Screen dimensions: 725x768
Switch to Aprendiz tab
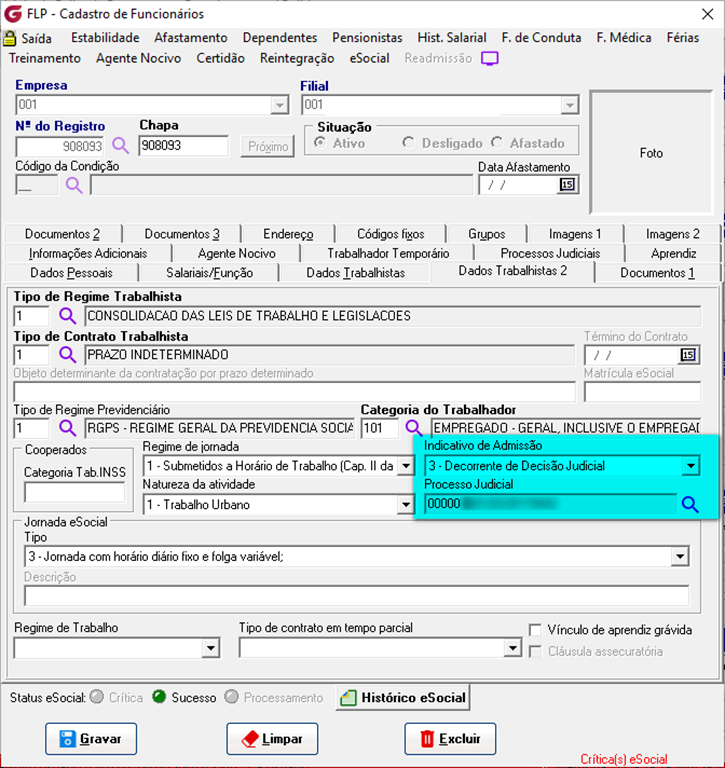coord(674,253)
